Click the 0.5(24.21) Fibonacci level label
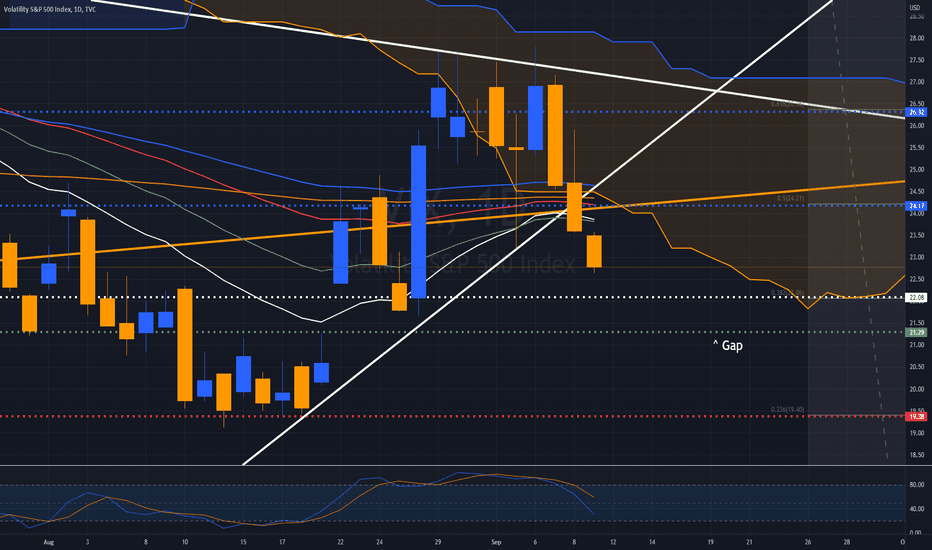Screen dimensions: 932x550 pyautogui.click(x=790, y=198)
